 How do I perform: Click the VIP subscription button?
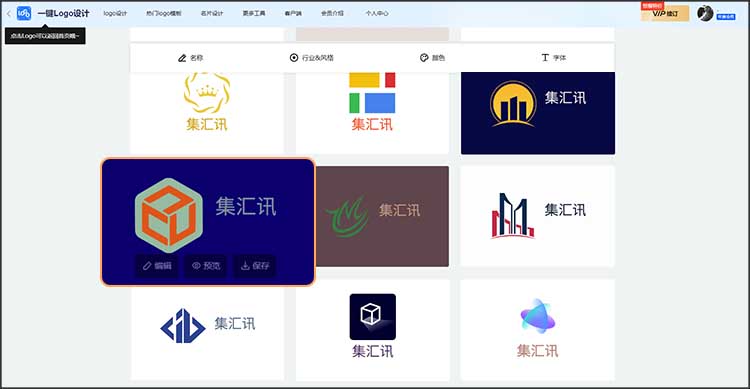tap(665, 13)
